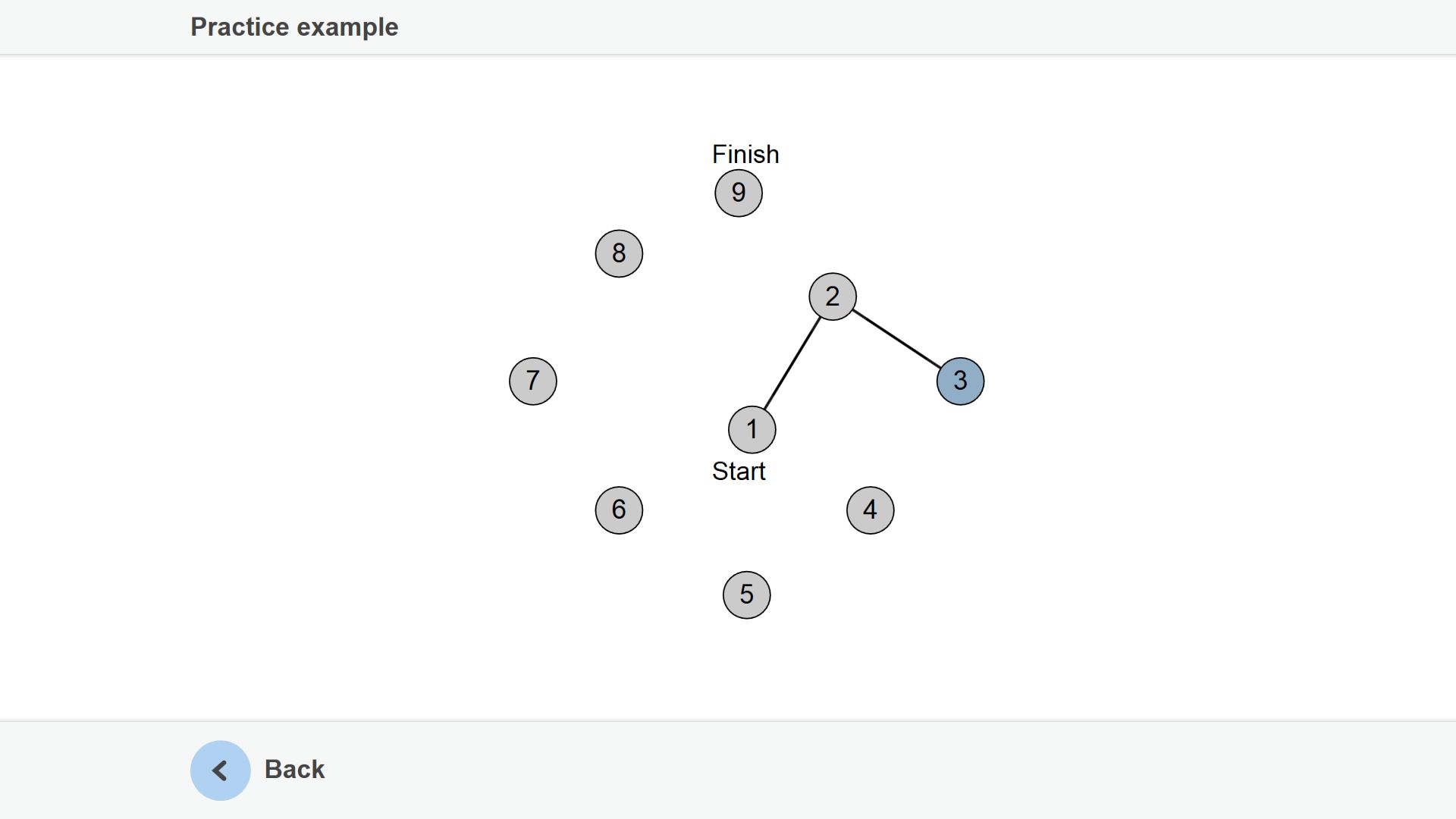Click the line connecting circles 1 and 2
The width and height of the screenshot is (1456, 819).
point(792,363)
